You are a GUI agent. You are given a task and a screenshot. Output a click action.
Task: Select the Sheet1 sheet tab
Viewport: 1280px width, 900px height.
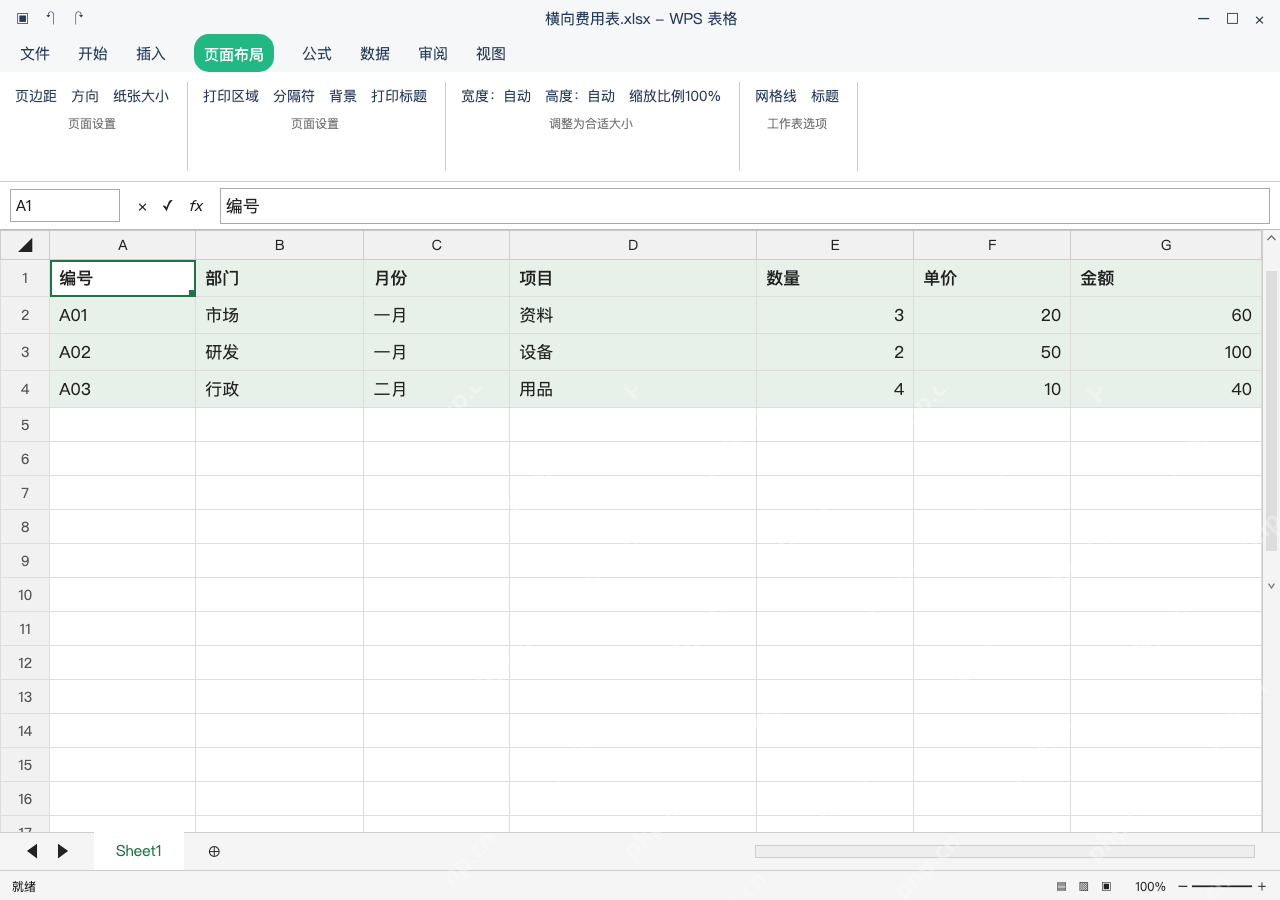[x=139, y=851]
